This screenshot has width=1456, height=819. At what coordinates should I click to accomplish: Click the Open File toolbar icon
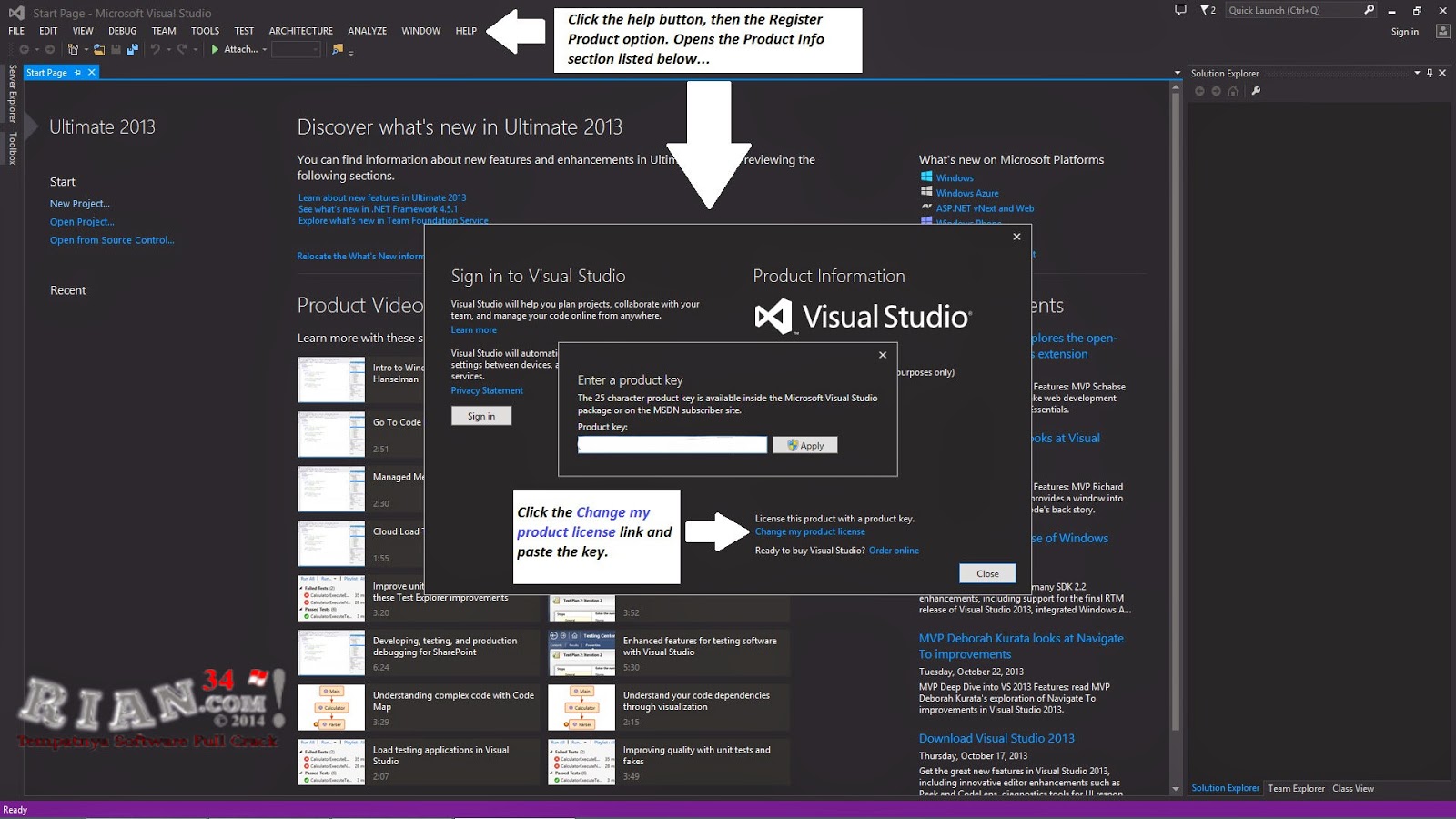click(99, 49)
